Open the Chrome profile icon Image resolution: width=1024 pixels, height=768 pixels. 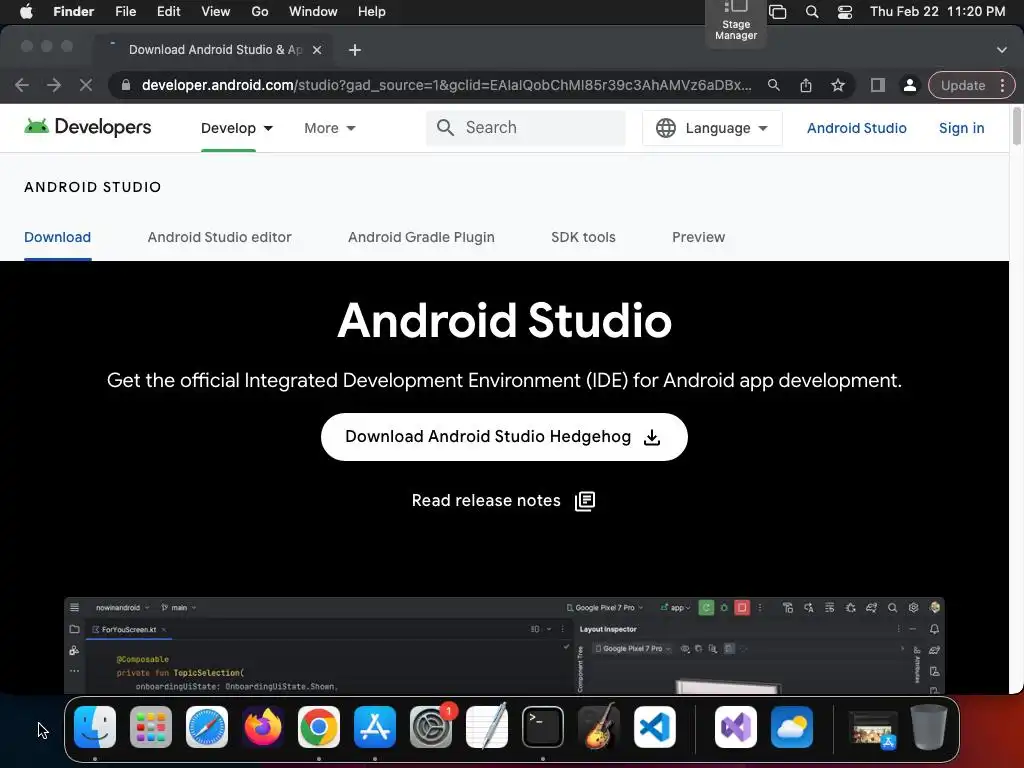click(x=909, y=85)
